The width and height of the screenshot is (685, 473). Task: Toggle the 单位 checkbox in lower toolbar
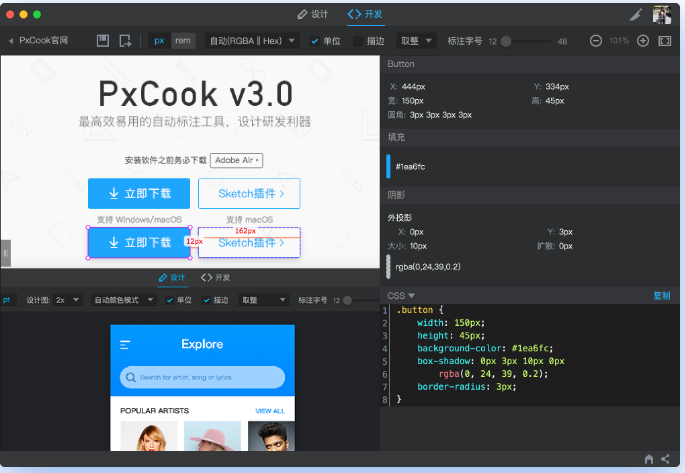pos(170,300)
